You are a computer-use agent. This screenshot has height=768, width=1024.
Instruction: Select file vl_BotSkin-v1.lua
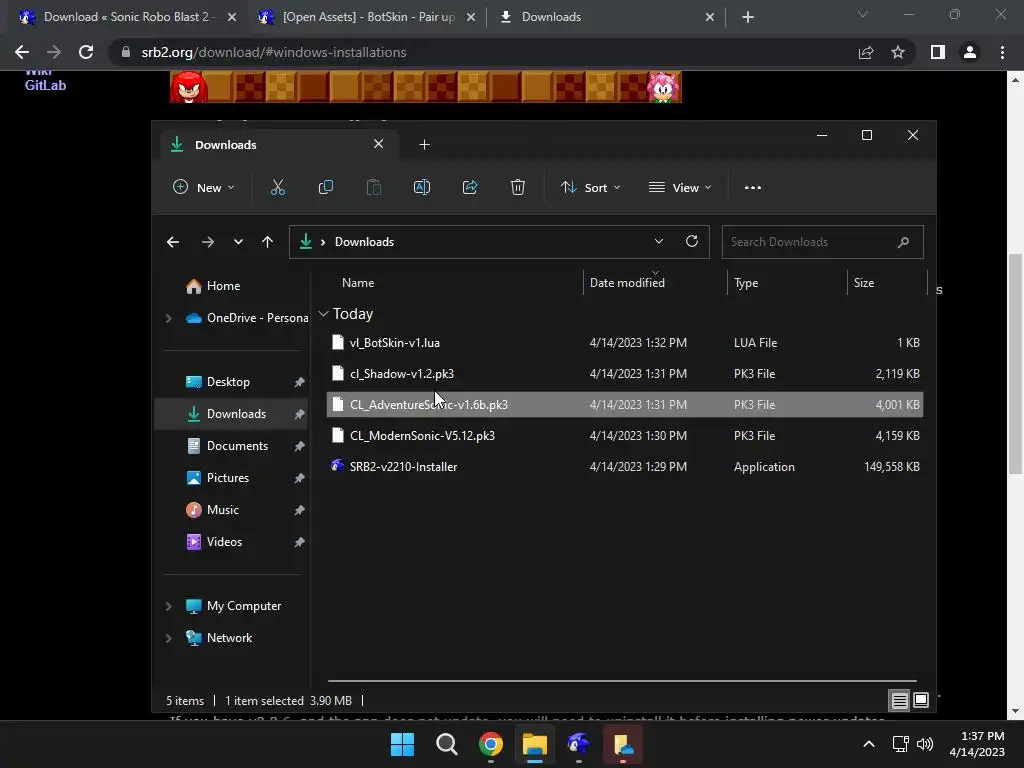click(624, 343)
